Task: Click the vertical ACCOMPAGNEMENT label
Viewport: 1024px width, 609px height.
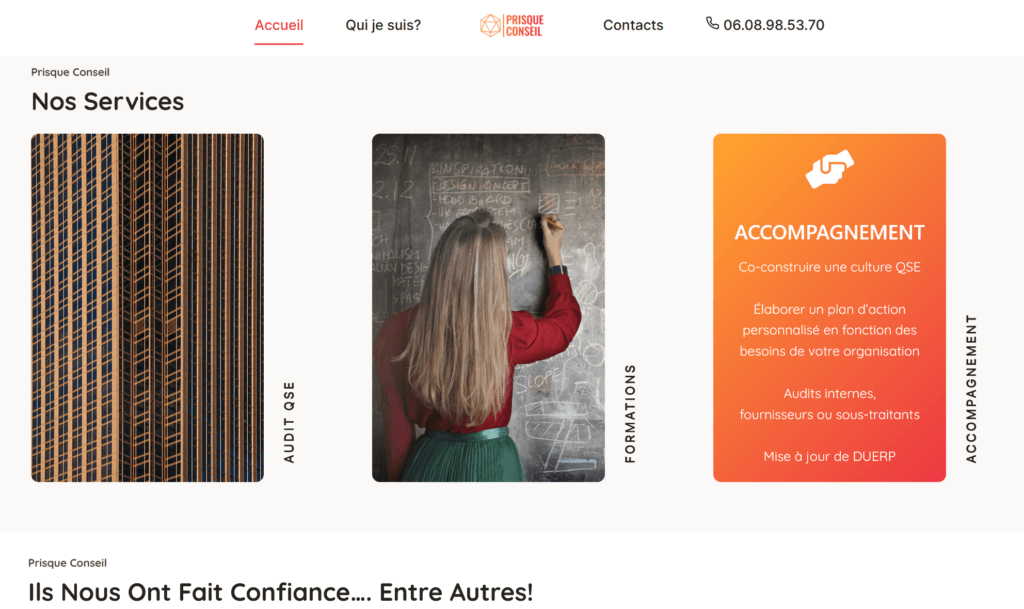Action: [971, 389]
